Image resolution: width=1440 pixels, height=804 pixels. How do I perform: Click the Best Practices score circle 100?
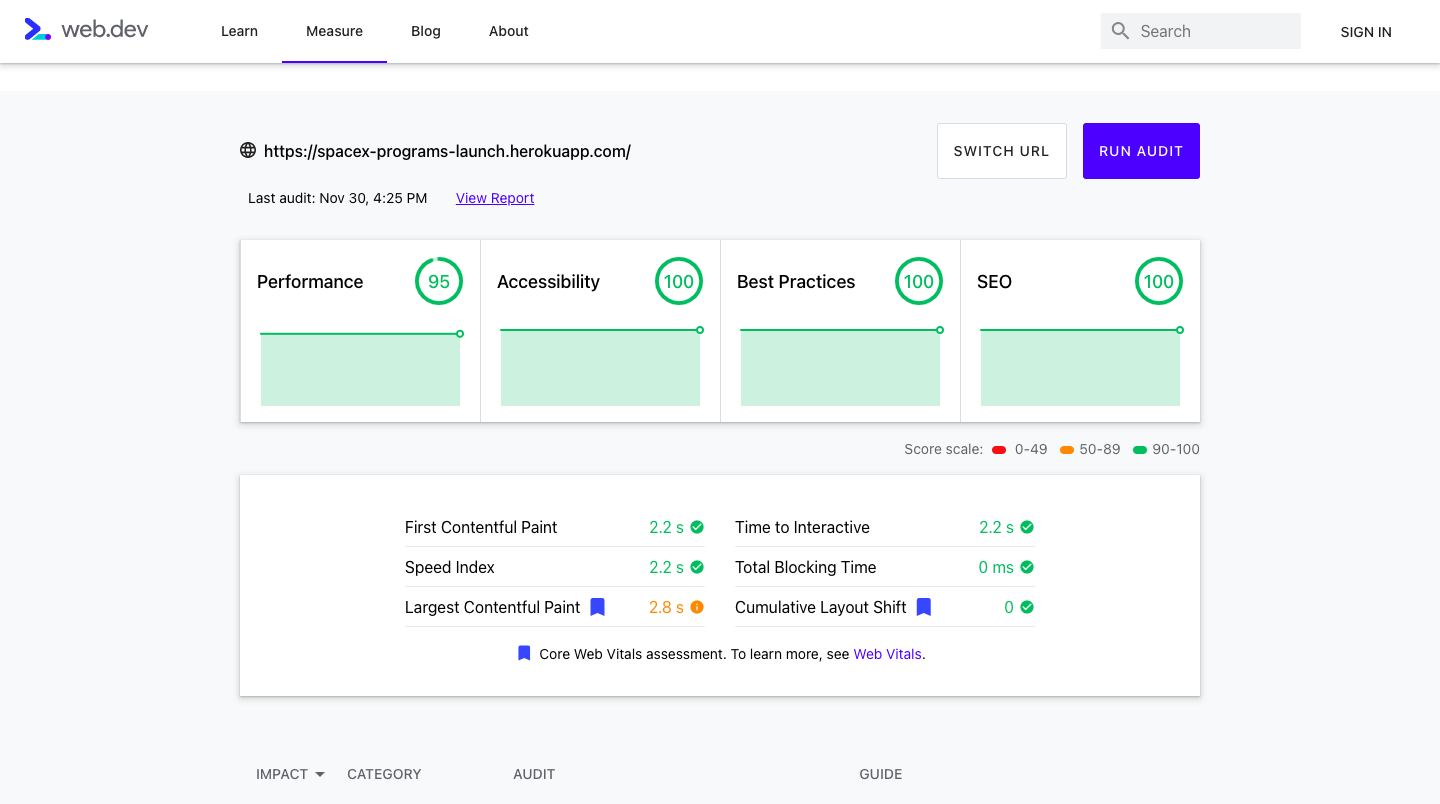pos(919,282)
